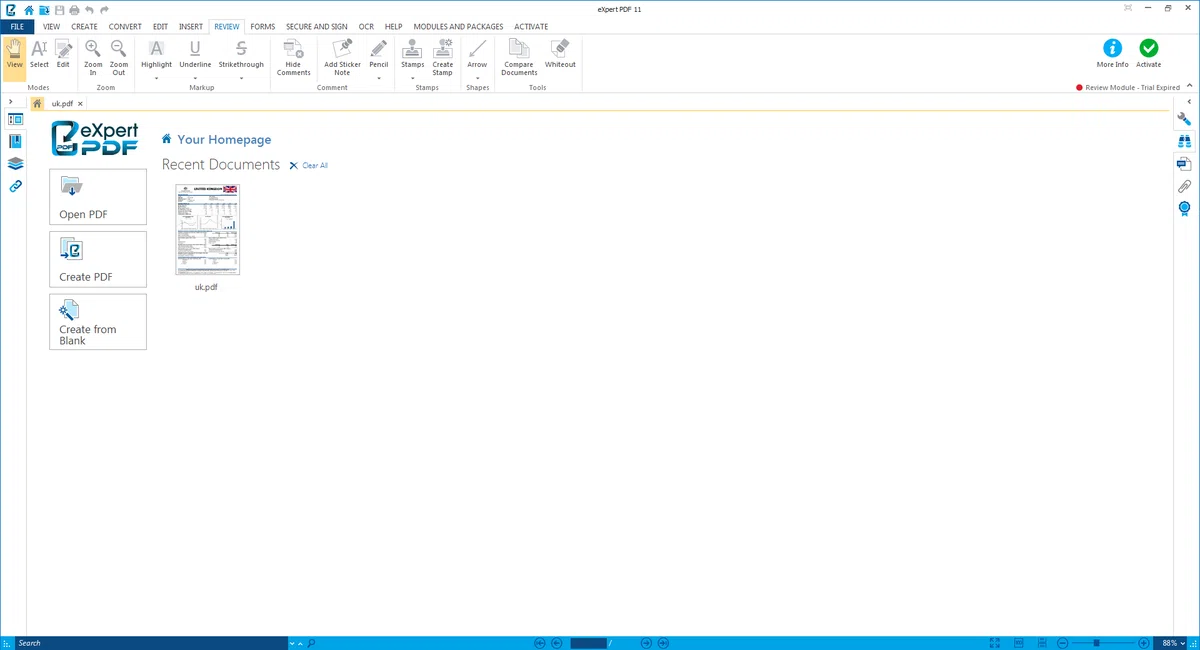1200x650 pixels.
Task: Select the Pencil drawing tool
Action: pyautogui.click(x=378, y=53)
